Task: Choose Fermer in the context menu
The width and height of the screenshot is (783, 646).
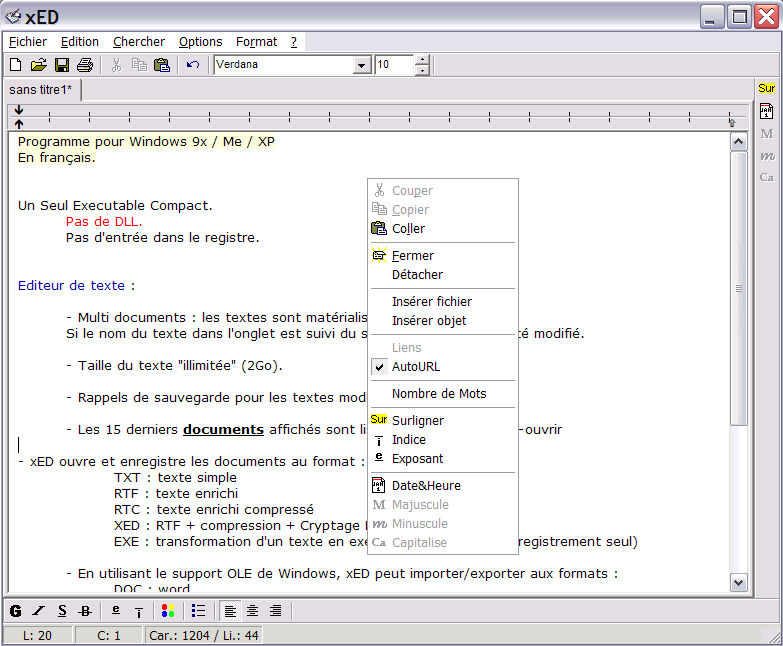Action: 442,256
